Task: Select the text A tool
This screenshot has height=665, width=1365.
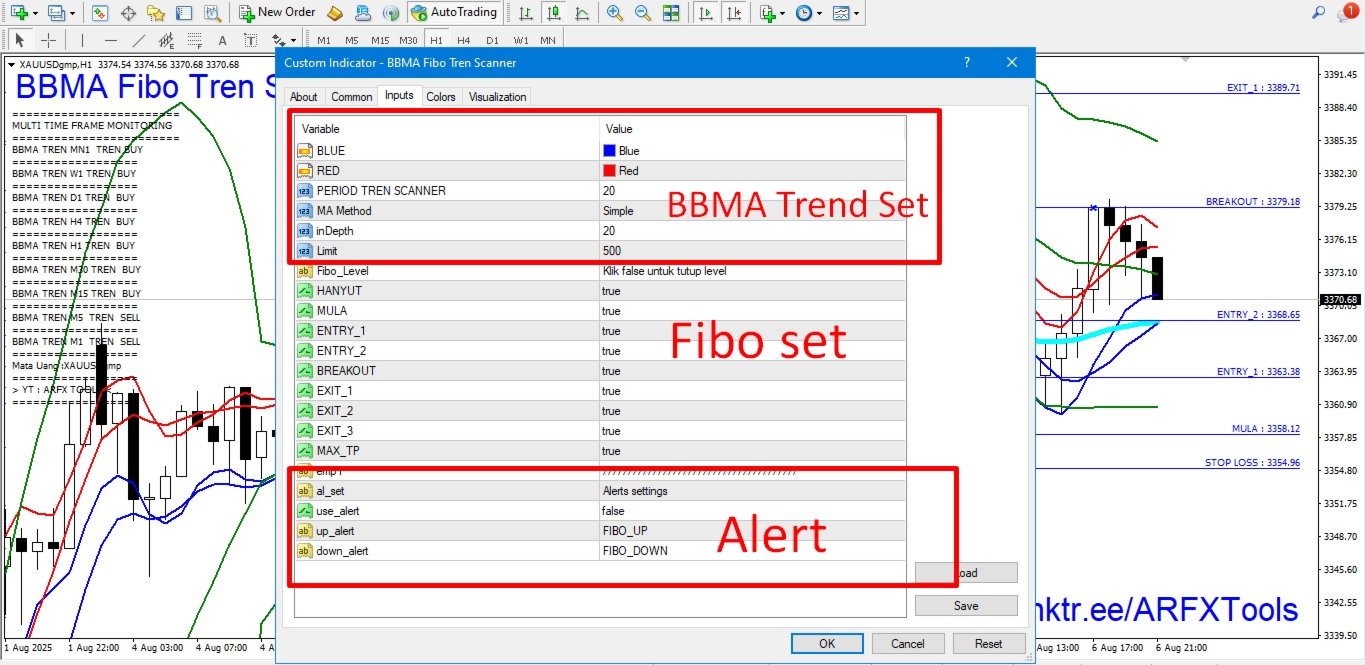Action: coord(223,41)
